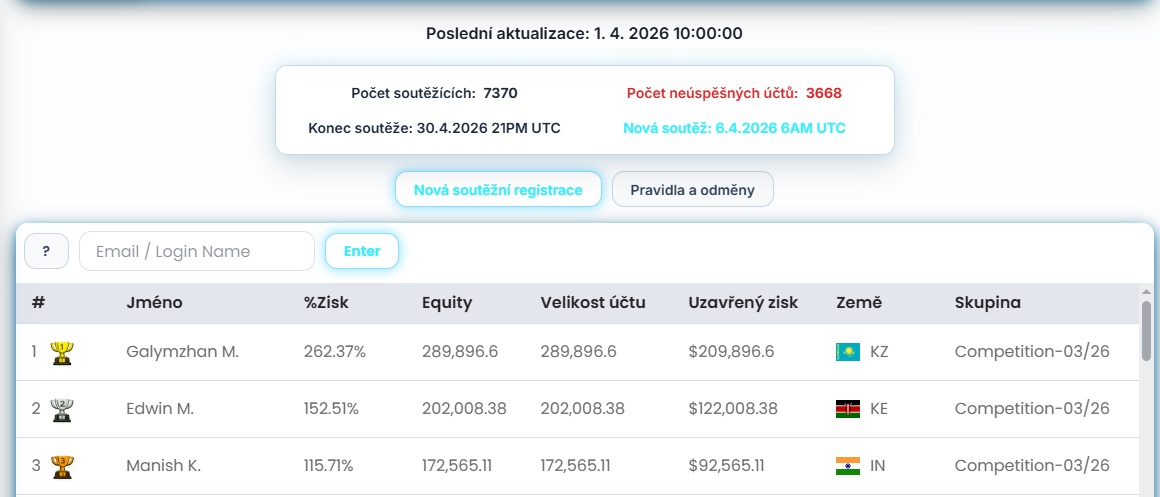The width and height of the screenshot is (1160, 497).
Task: Click the gold trophy icon for rank 1
Action: (62, 352)
